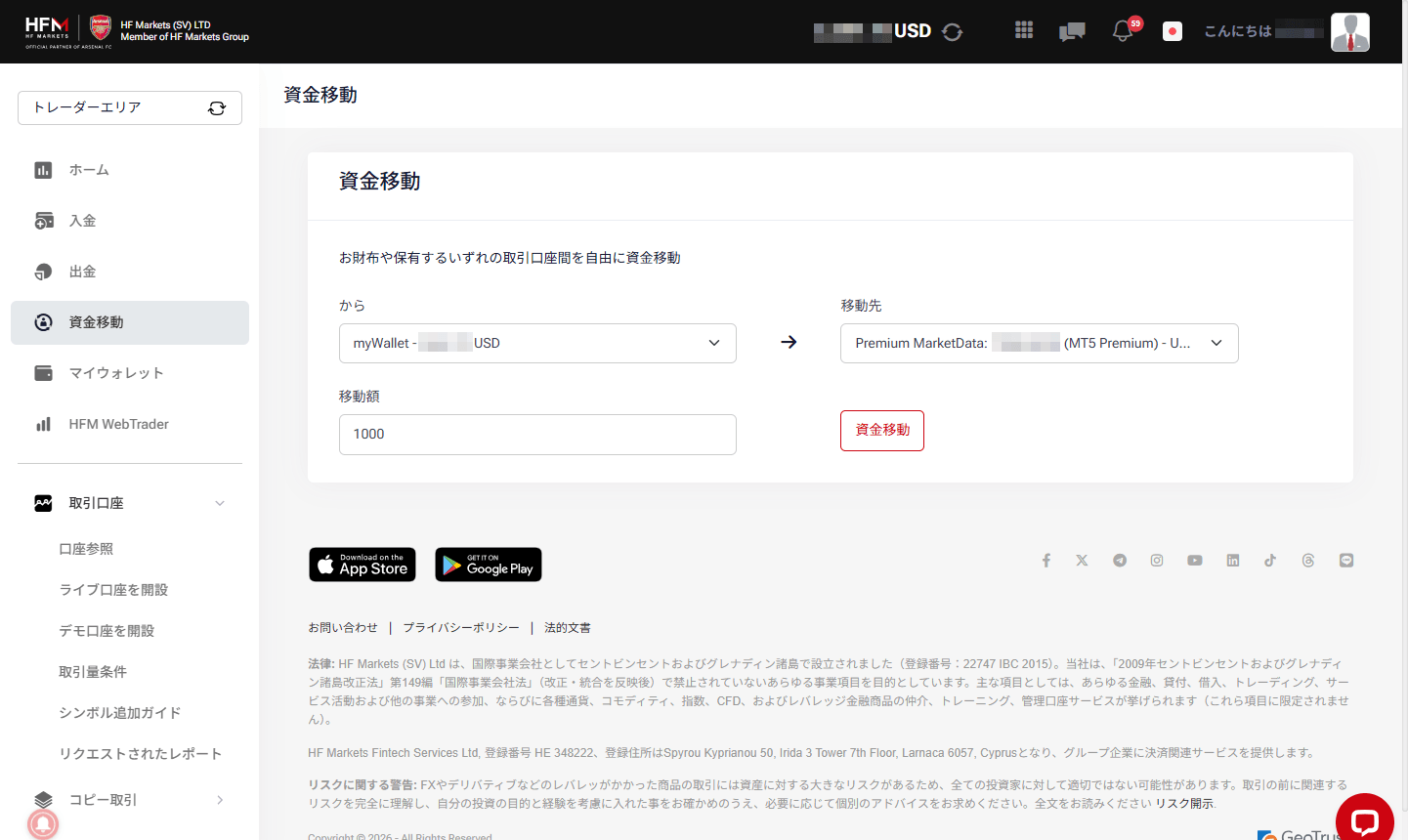
Task: Open the 法的文書 footer link
Action: coord(568,627)
